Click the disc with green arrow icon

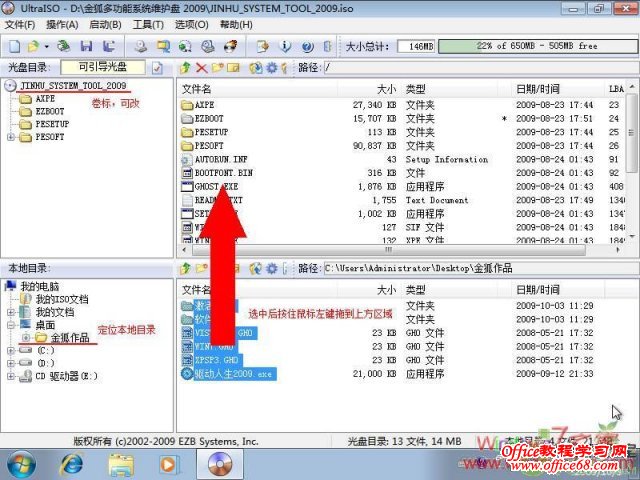click(185, 46)
